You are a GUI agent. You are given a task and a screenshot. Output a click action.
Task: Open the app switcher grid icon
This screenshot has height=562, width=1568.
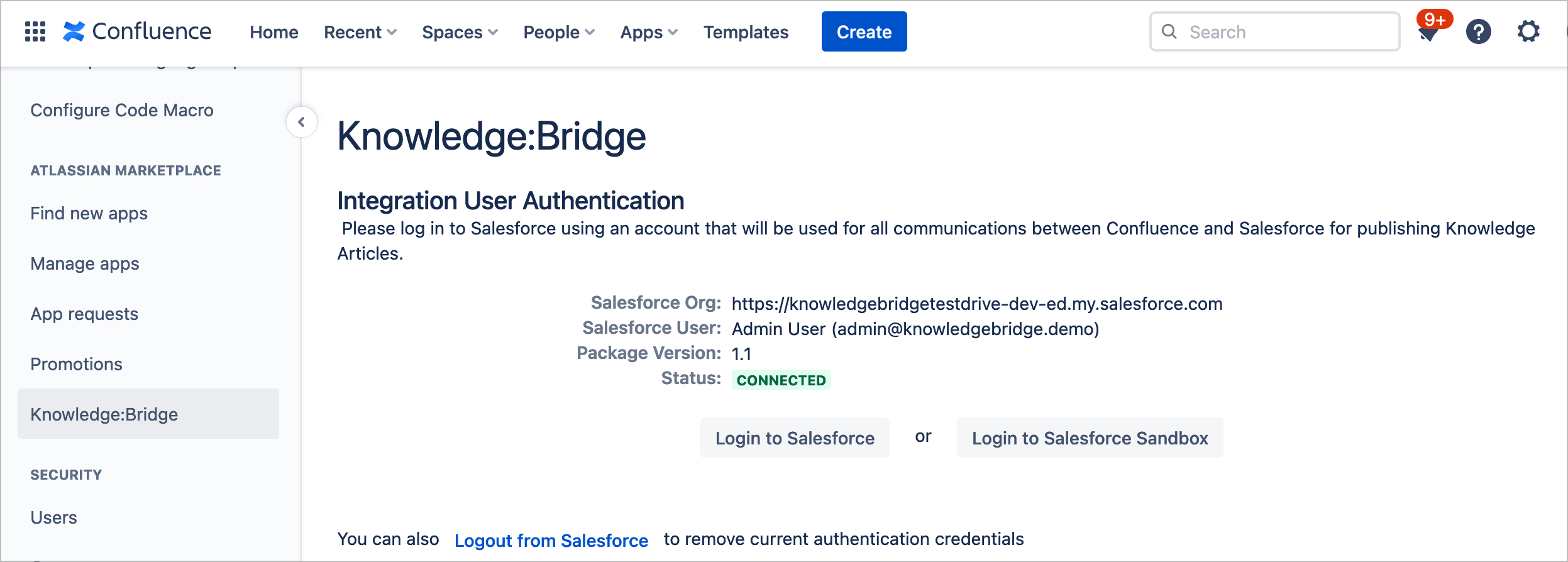35,31
